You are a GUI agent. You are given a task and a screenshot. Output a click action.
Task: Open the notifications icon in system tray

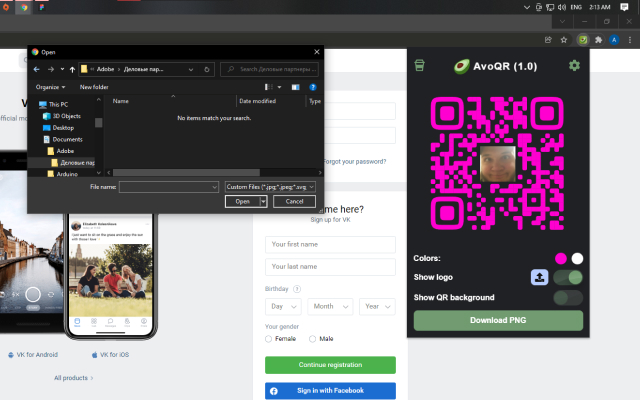coord(624,7)
